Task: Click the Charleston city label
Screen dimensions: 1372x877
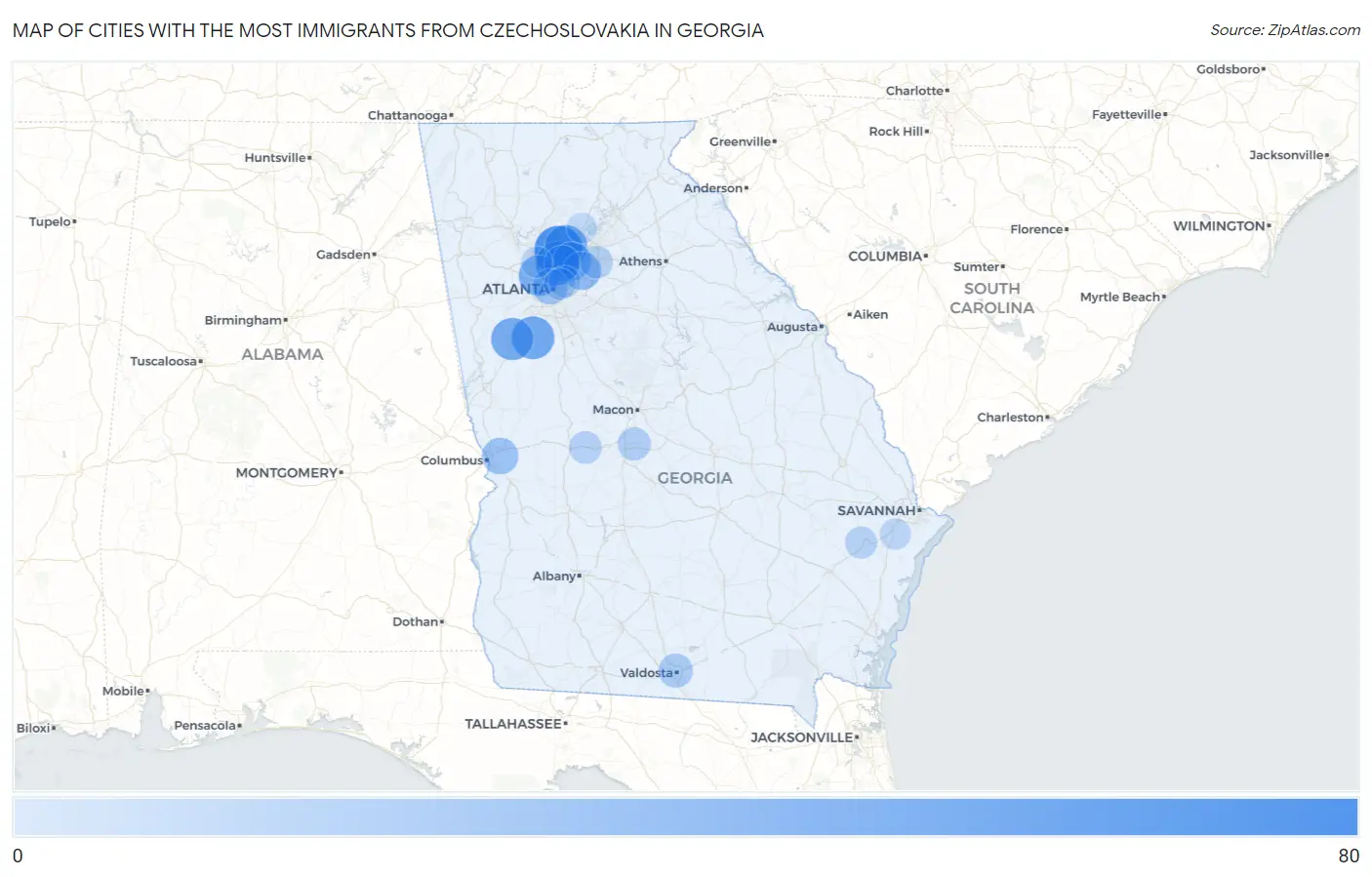Action: click(1011, 418)
